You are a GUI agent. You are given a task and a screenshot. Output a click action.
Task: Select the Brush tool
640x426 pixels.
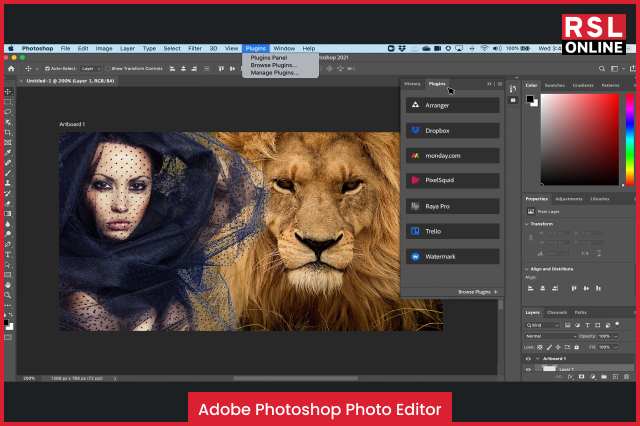click(8, 173)
